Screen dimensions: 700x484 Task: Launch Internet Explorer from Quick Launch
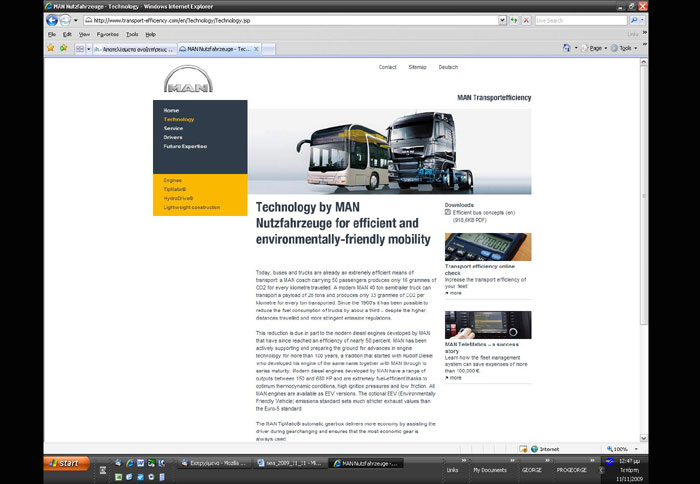pyautogui.click(x=129, y=463)
